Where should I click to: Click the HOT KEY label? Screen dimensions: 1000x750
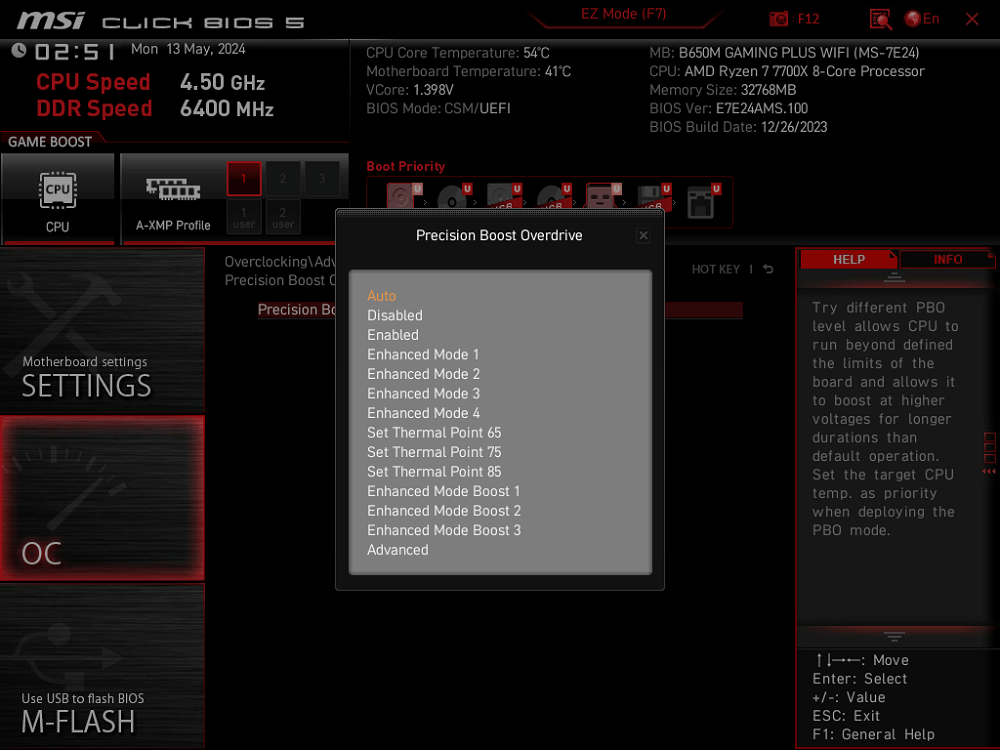pos(716,269)
